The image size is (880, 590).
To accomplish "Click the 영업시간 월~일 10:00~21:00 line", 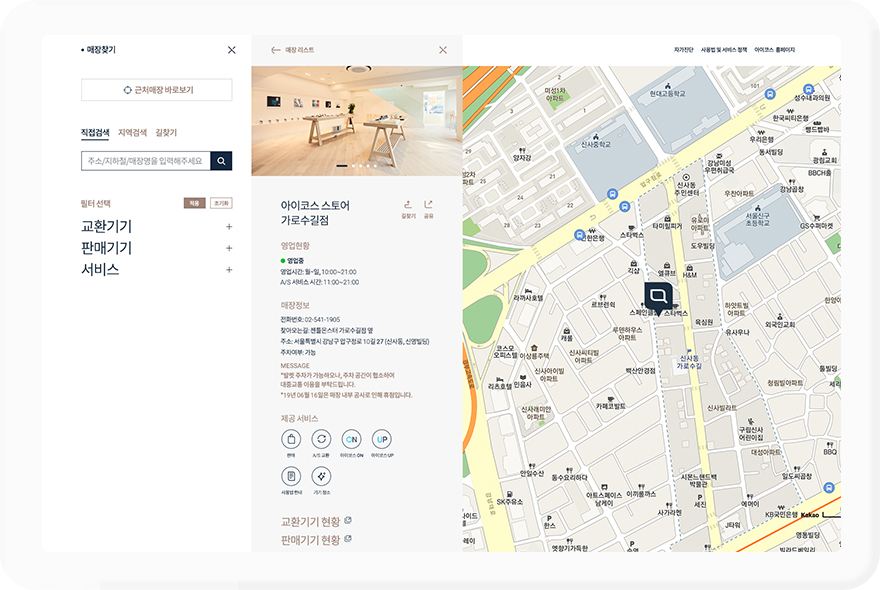I will [318, 272].
